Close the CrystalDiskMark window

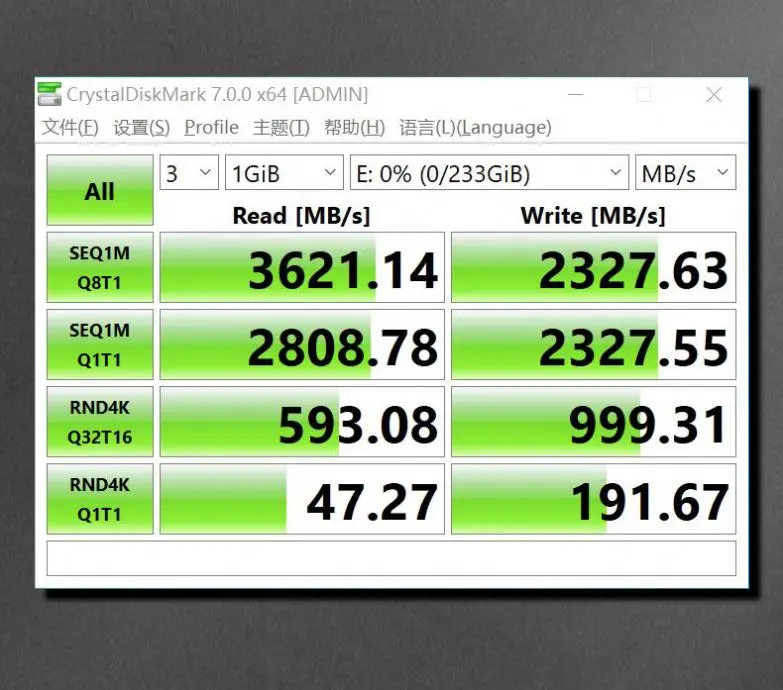(714, 94)
